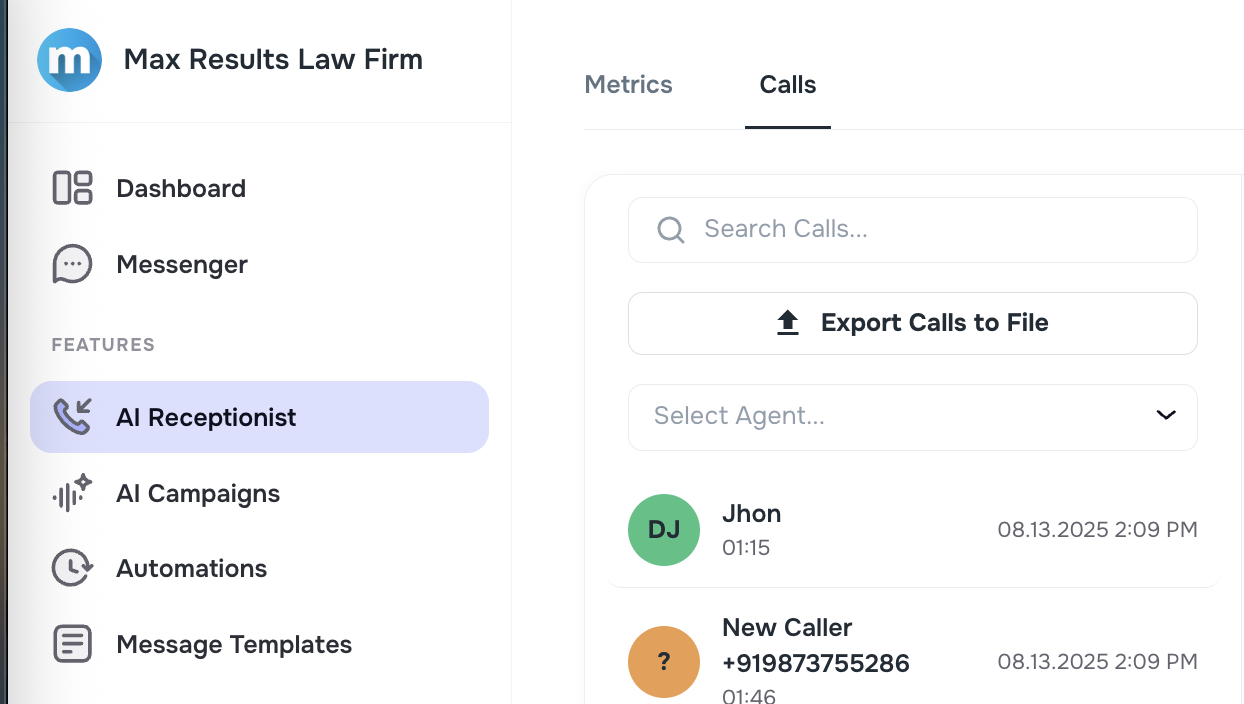Click Jhon's green DJ avatar
1244x704 pixels.
click(664, 530)
